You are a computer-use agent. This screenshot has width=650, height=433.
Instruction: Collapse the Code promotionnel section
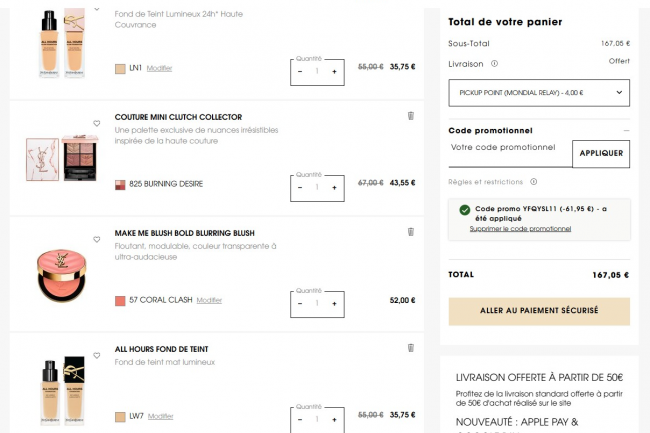click(x=626, y=130)
